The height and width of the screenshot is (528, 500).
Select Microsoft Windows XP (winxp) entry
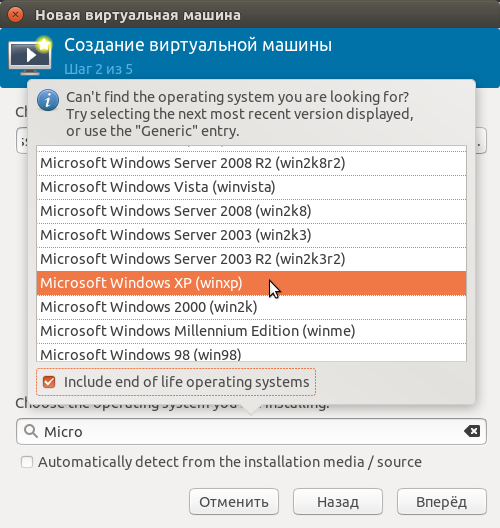click(x=252, y=283)
